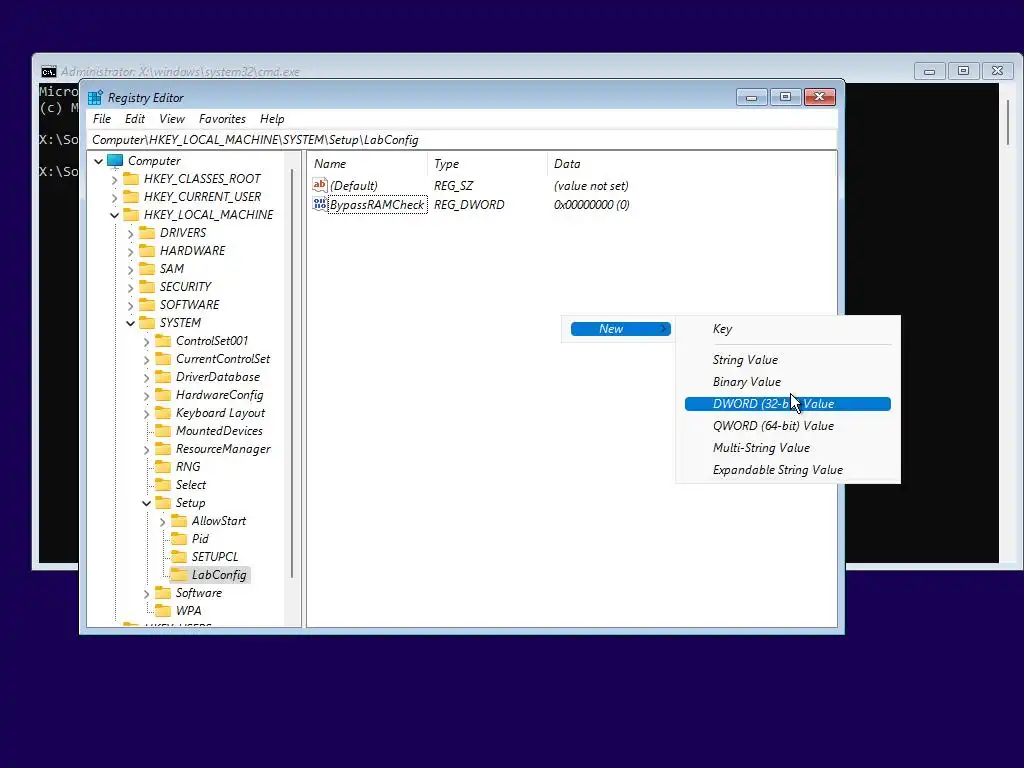Select the BypassRAMCheck value name

(x=377, y=205)
